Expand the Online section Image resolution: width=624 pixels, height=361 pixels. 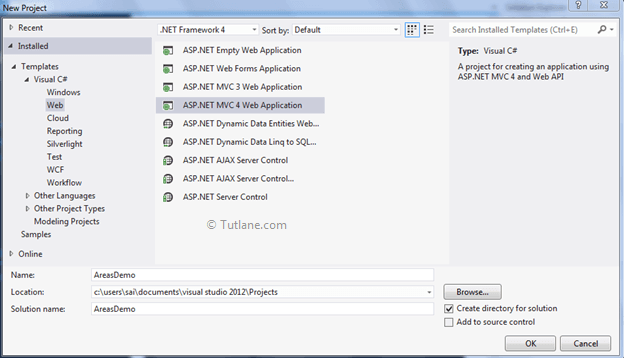coord(11,254)
